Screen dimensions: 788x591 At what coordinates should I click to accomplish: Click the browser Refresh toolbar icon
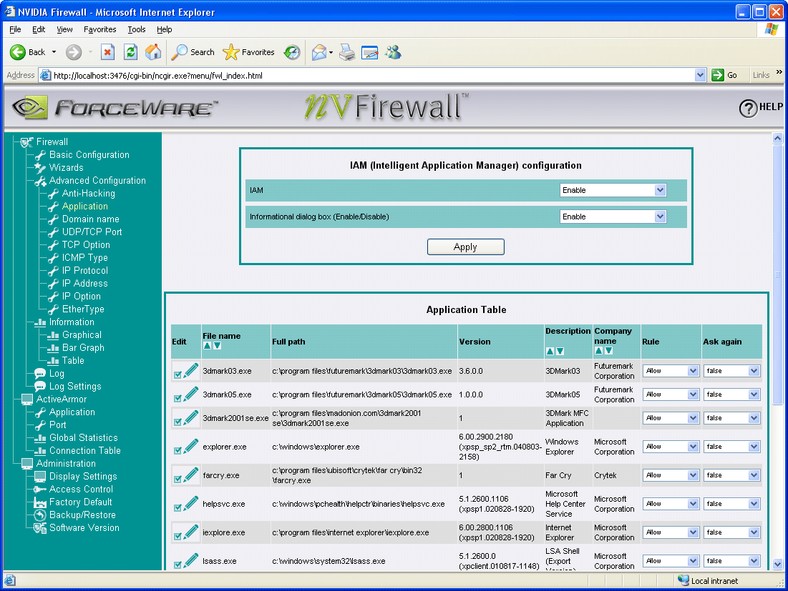(131, 52)
